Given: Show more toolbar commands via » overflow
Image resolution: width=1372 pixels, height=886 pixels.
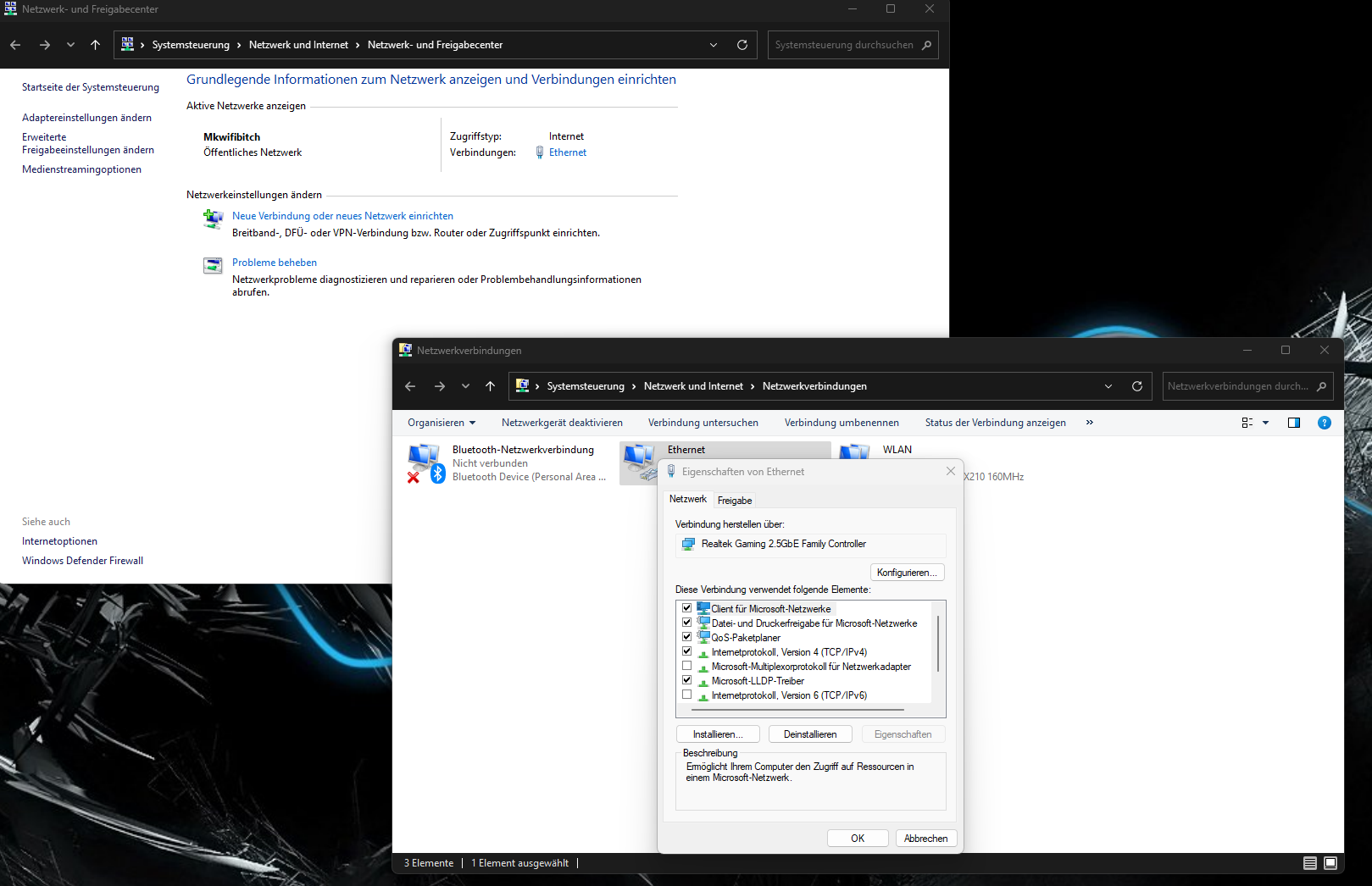Looking at the screenshot, I should [x=1090, y=423].
